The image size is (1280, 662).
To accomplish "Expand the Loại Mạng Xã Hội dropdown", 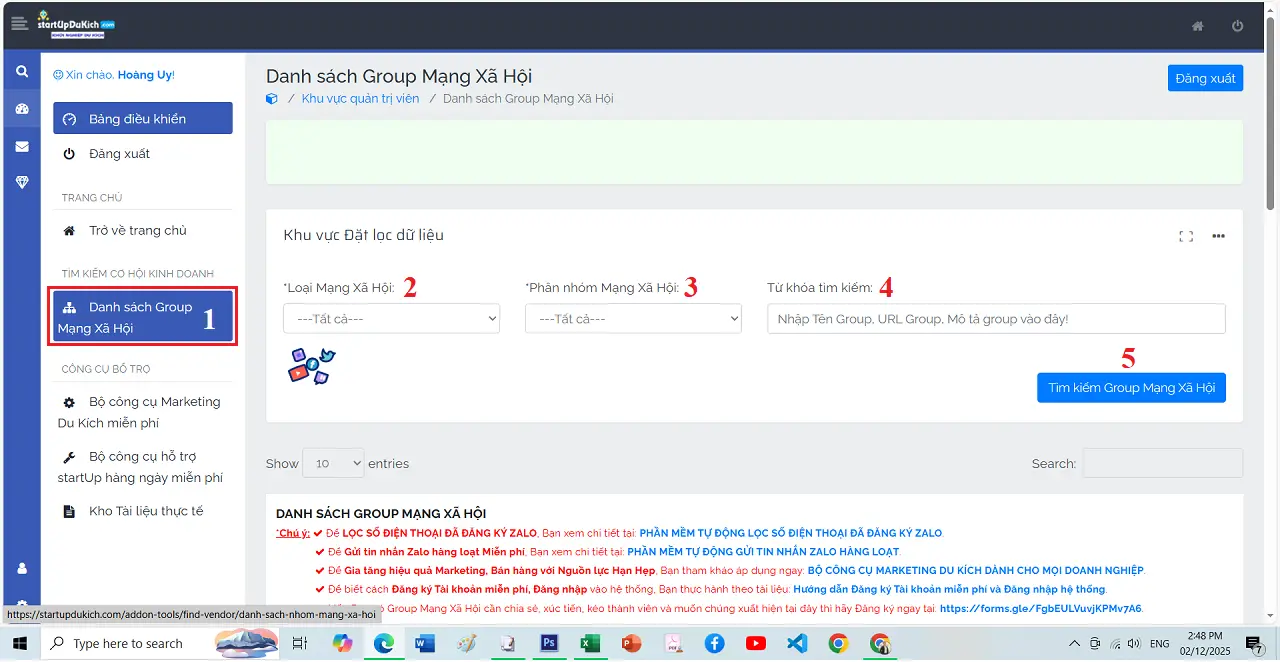I will point(391,319).
